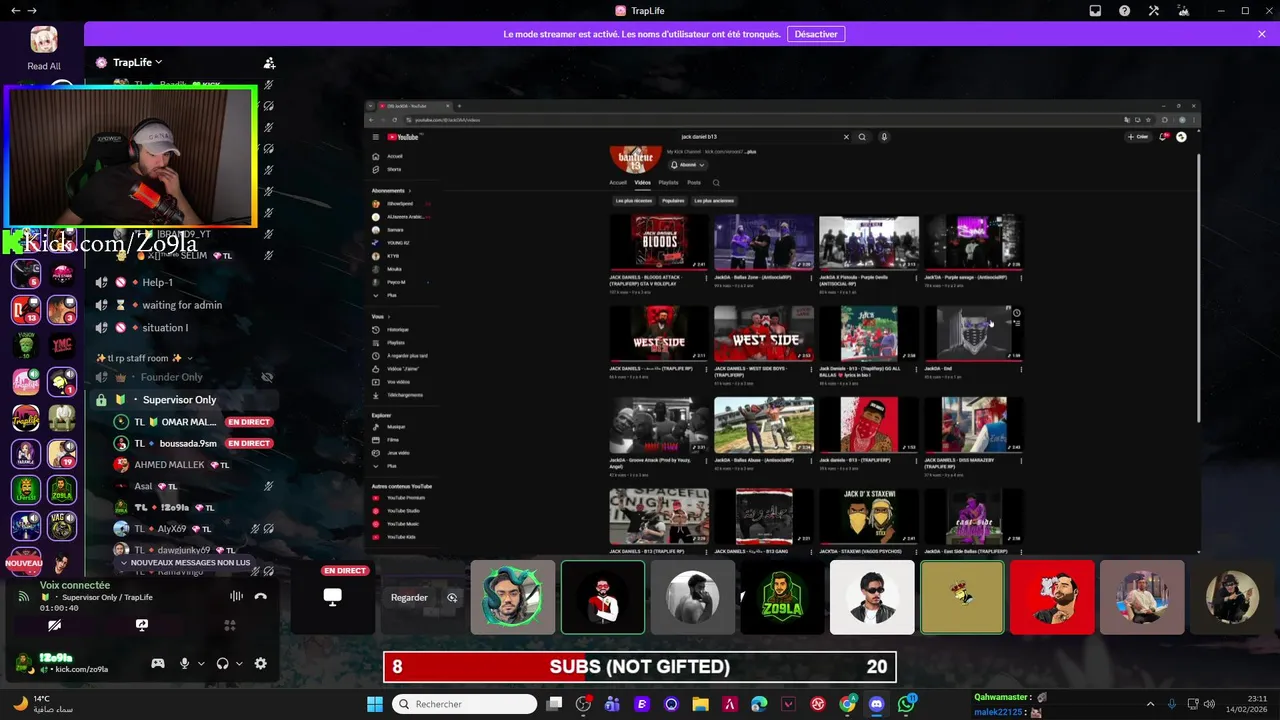Click Désactiver to turn off streamer mode
1280x720 pixels.
click(x=816, y=34)
